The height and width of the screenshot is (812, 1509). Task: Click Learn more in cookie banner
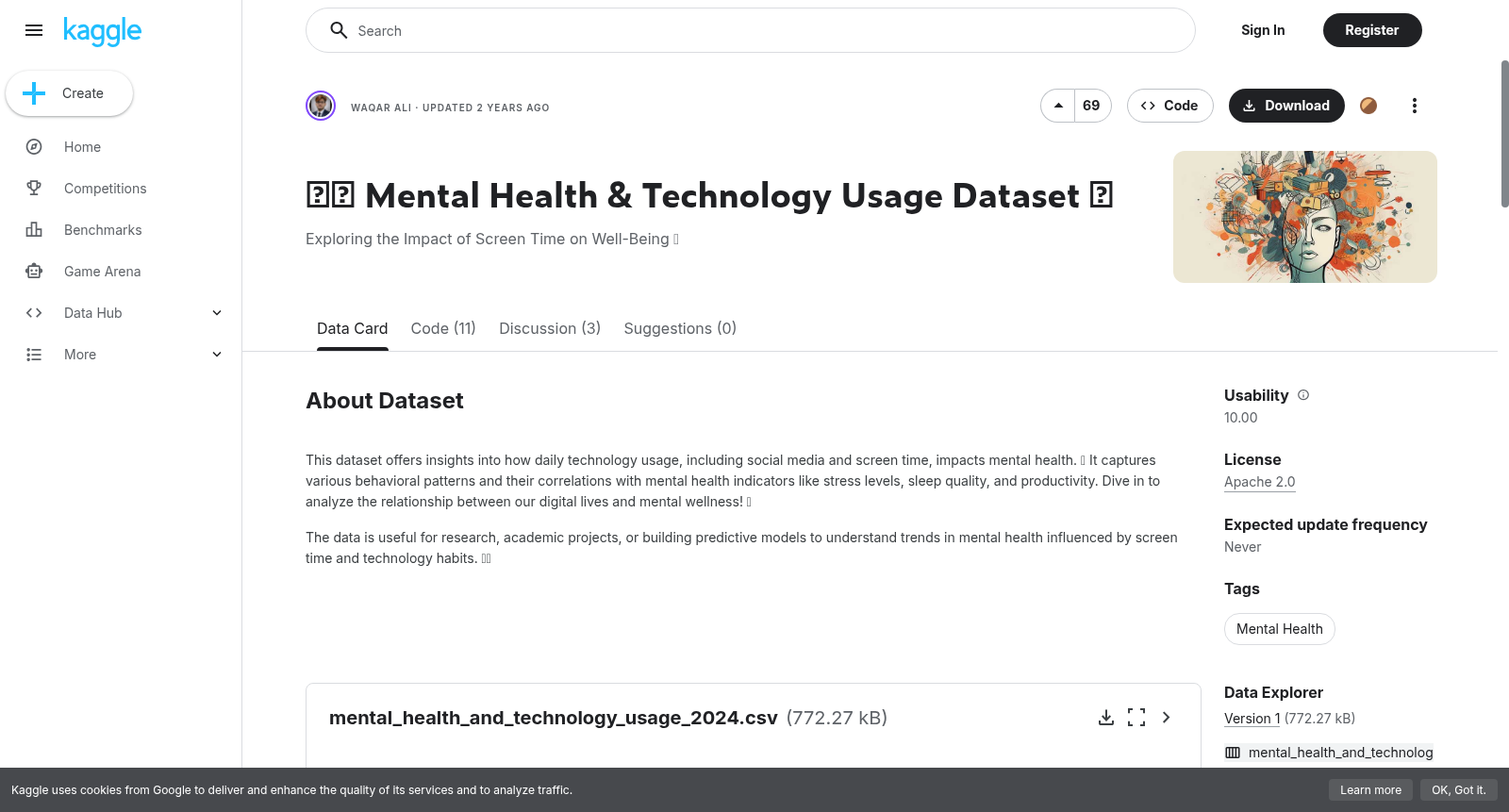(1370, 790)
